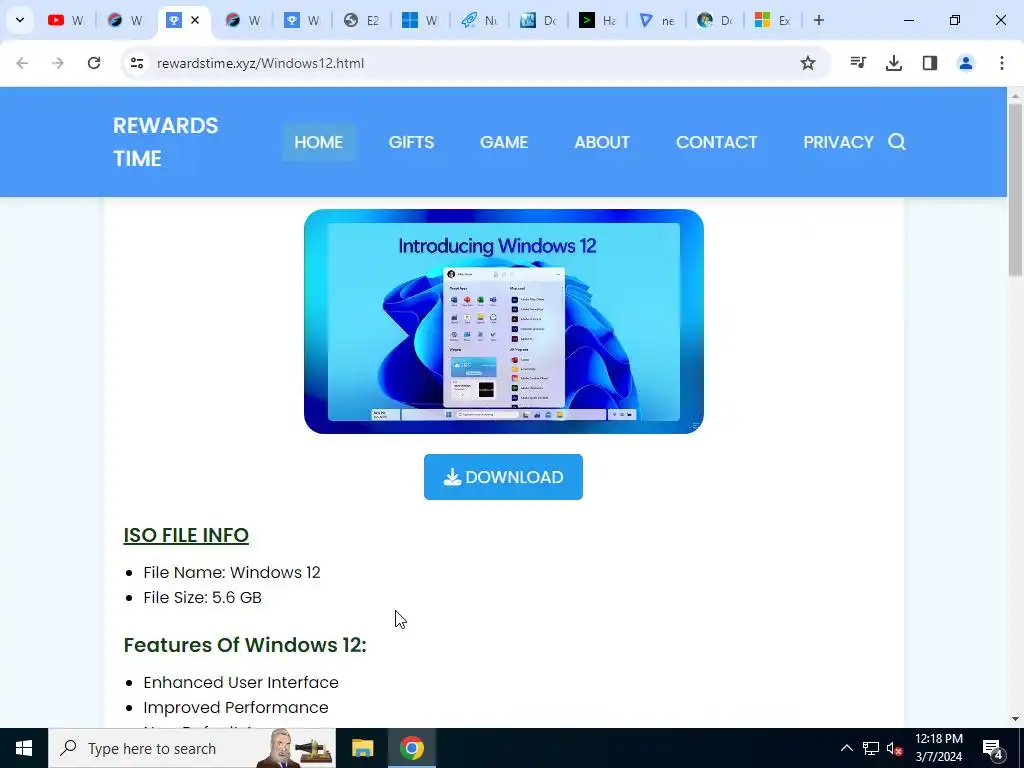
Task: Select 'Improved Performance' list item
Action: tap(236, 707)
